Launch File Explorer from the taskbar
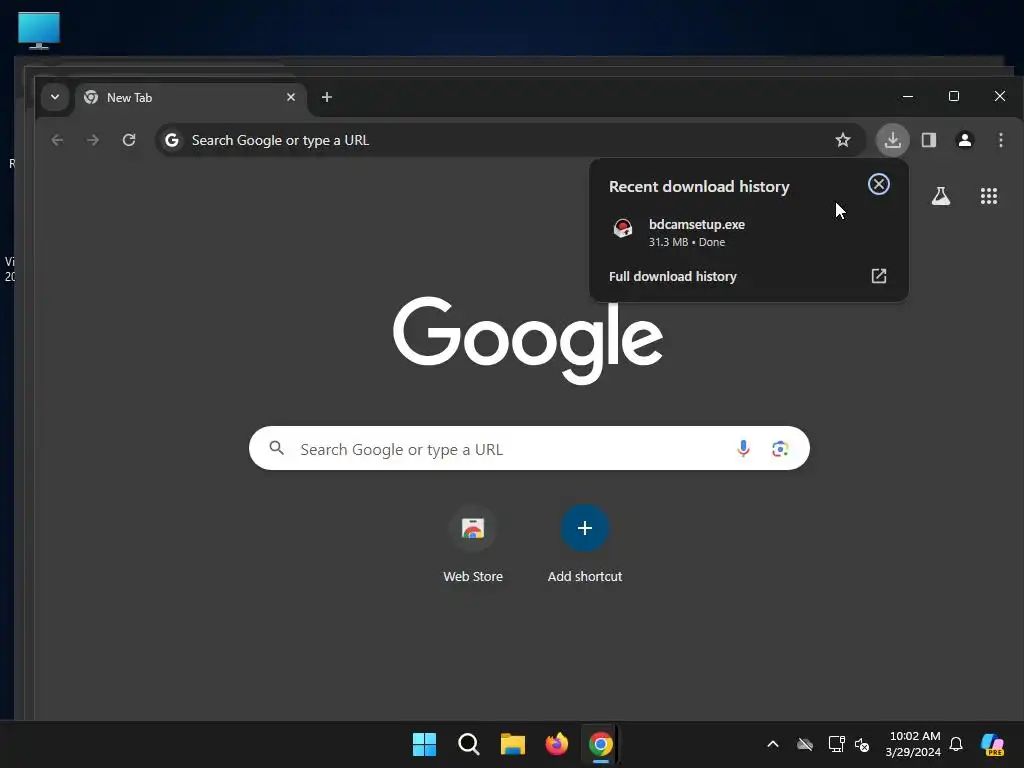The width and height of the screenshot is (1024, 768). point(513,744)
